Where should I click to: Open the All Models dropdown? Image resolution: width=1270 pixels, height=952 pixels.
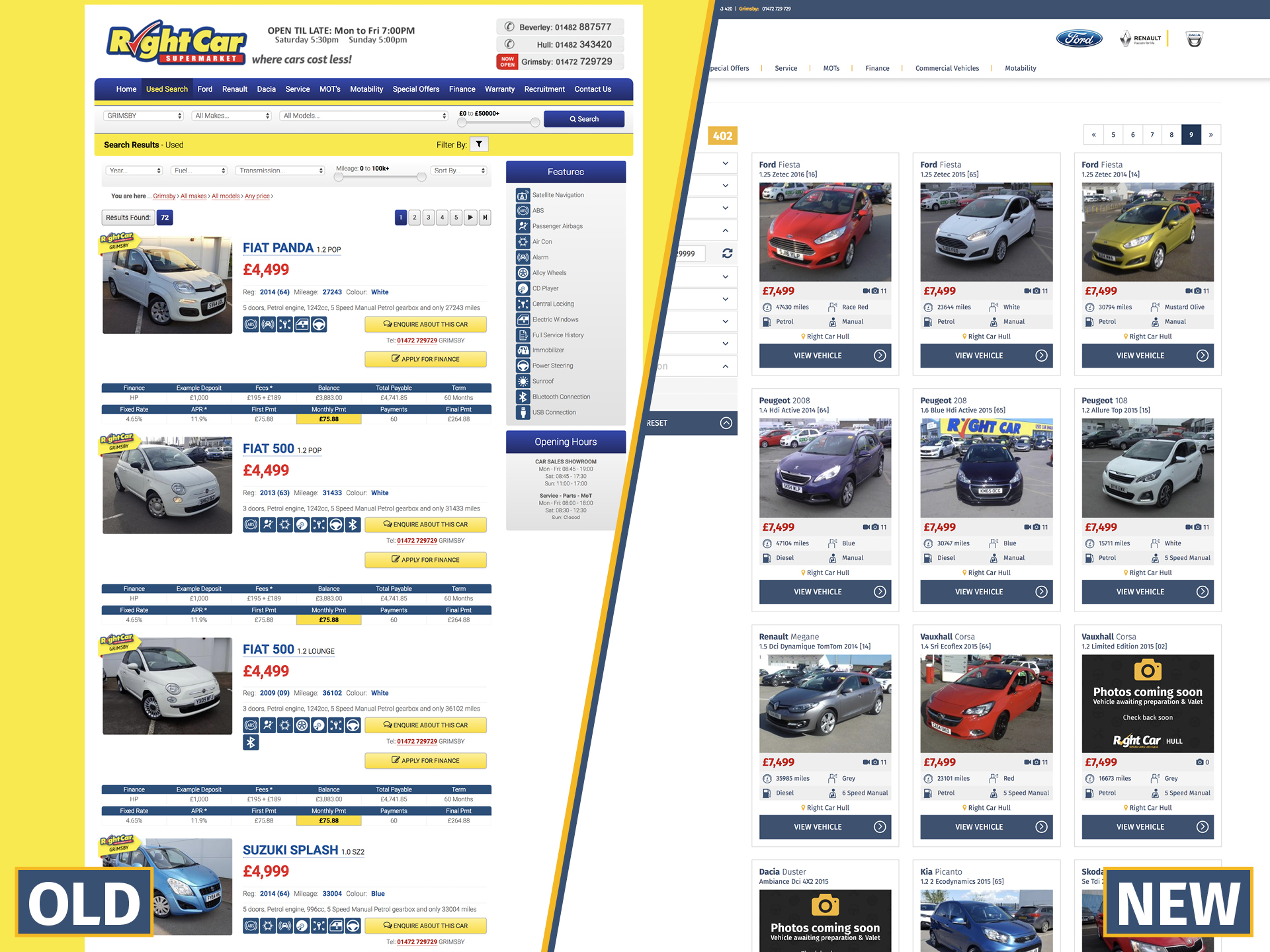(x=364, y=116)
